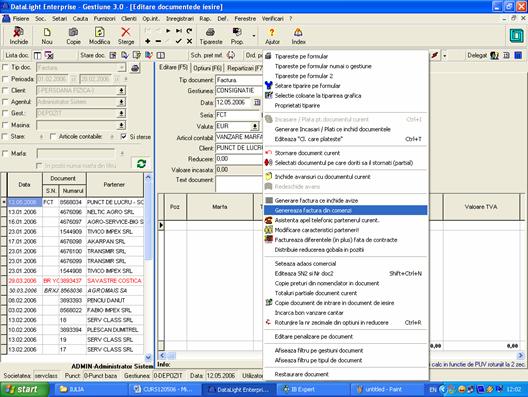The height and width of the screenshot is (397, 528).
Task: Delete with the Sterge red X icon
Action: [126, 36]
